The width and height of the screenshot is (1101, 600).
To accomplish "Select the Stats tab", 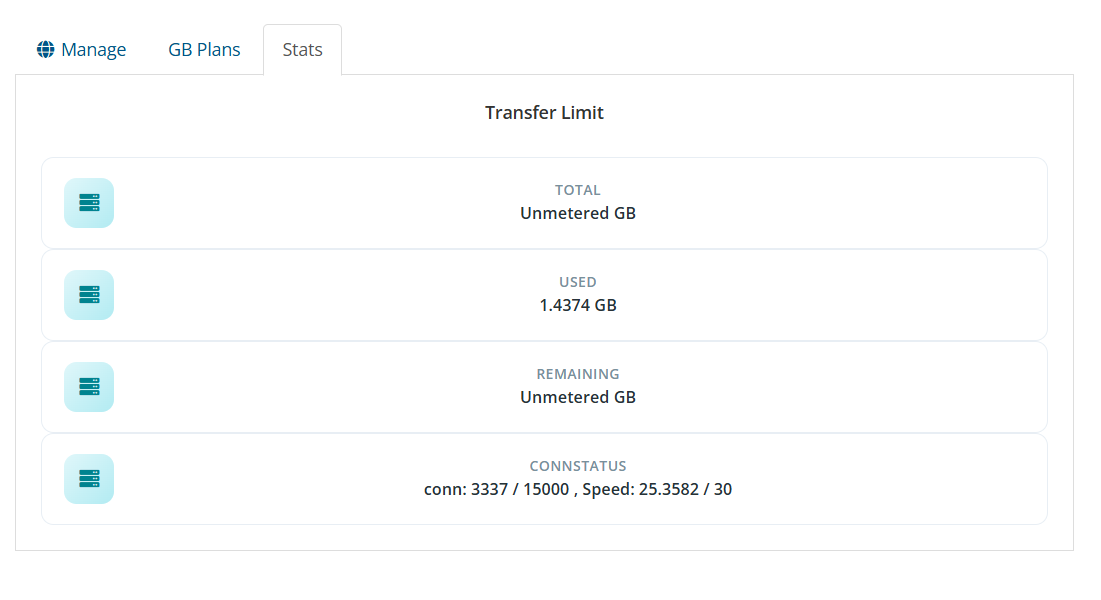I will point(302,50).
